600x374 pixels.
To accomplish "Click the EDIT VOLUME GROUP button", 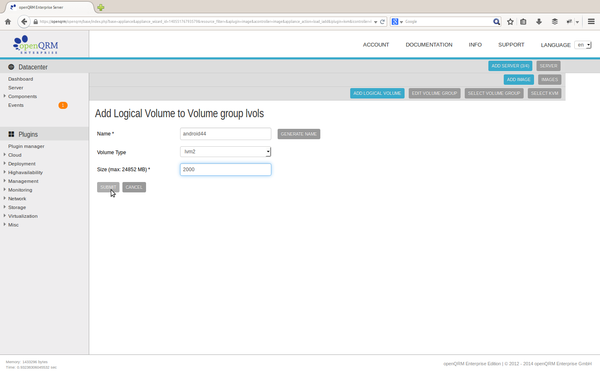I will click(x=434, y=93).
